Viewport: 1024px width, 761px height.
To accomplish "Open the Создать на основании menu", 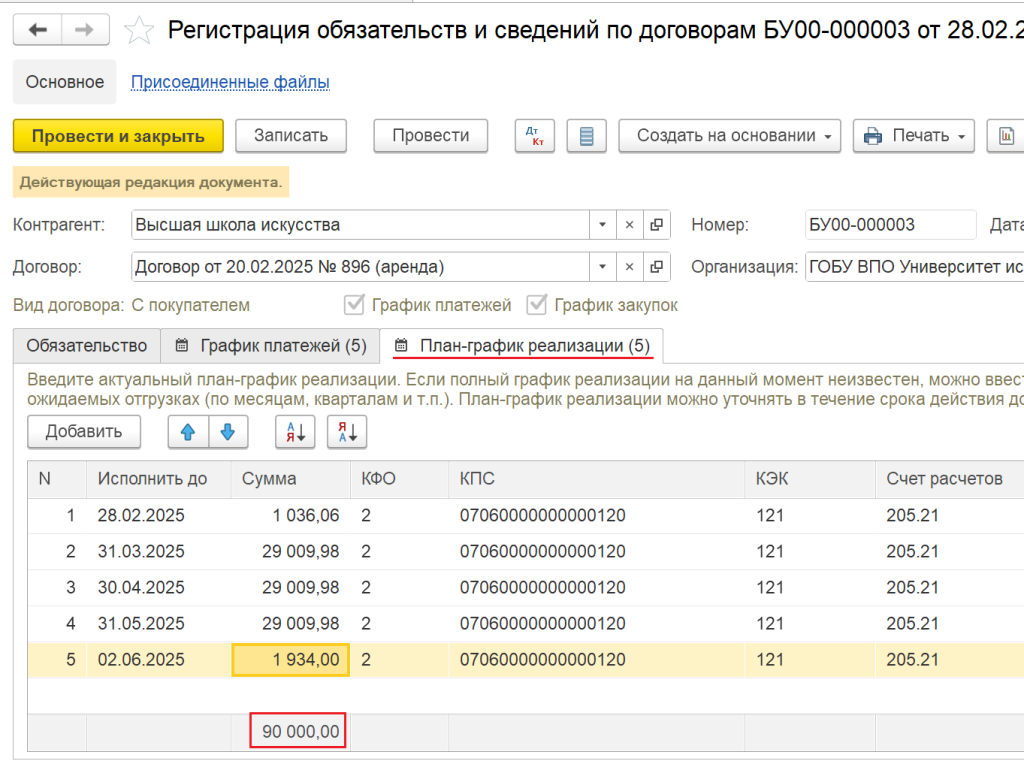I will 729,136.
